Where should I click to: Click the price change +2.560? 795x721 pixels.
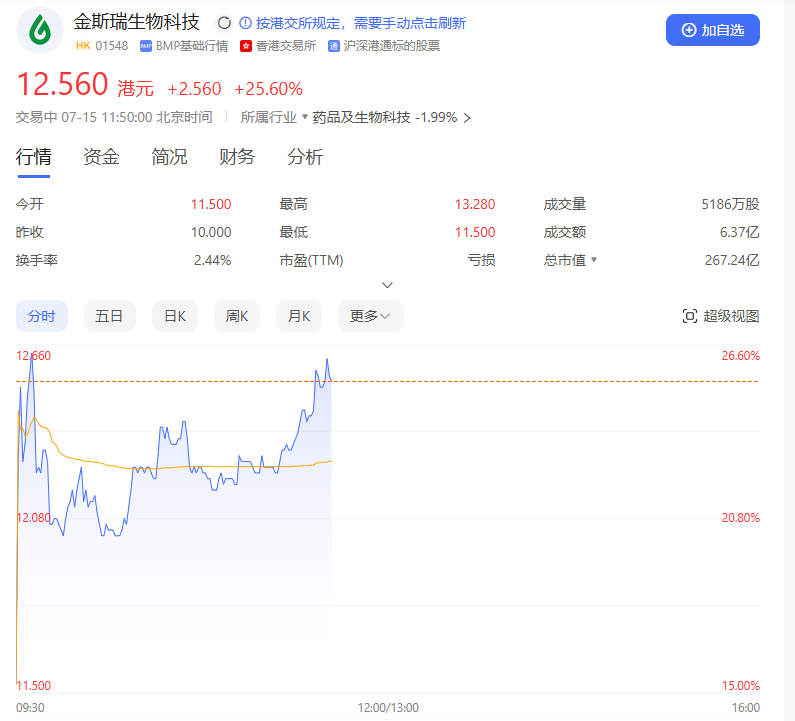(x=194, y=89)
